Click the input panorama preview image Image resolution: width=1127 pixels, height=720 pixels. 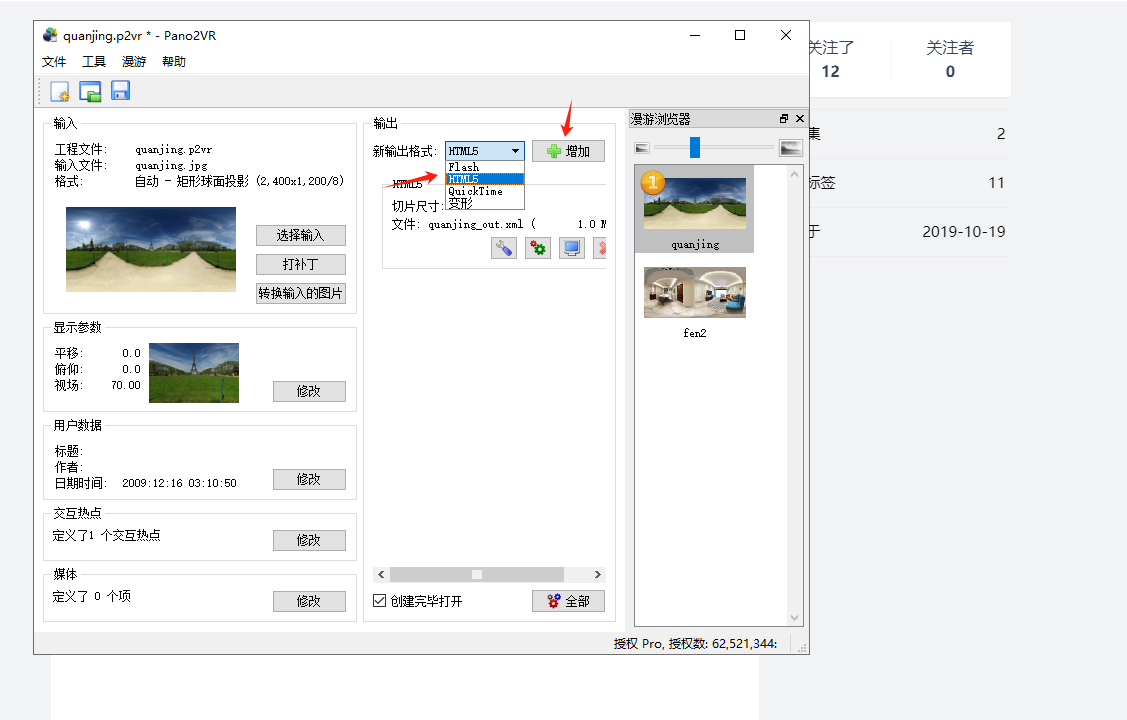[151, 249]
